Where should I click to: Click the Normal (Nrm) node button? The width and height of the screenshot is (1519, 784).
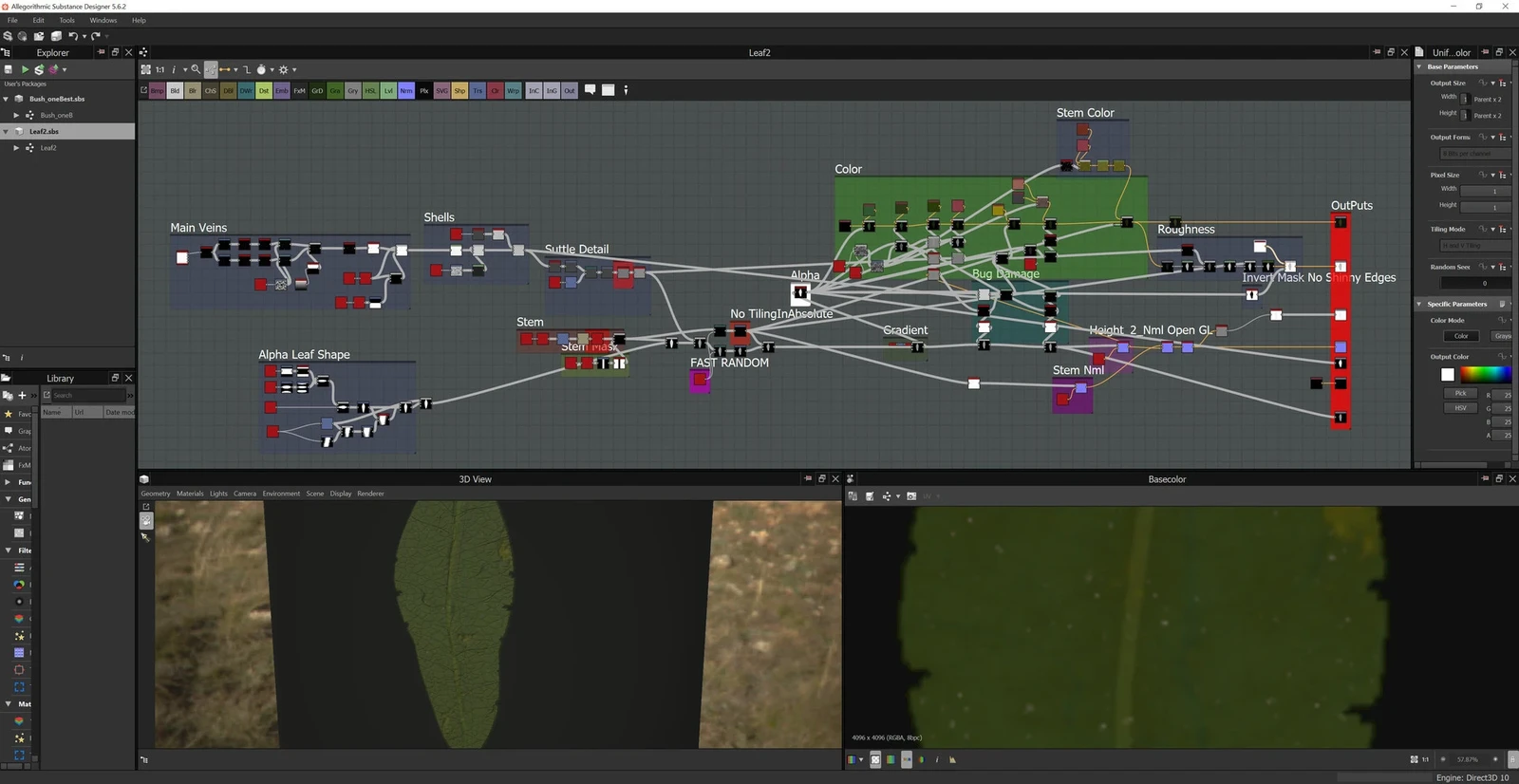click(406, 91)
